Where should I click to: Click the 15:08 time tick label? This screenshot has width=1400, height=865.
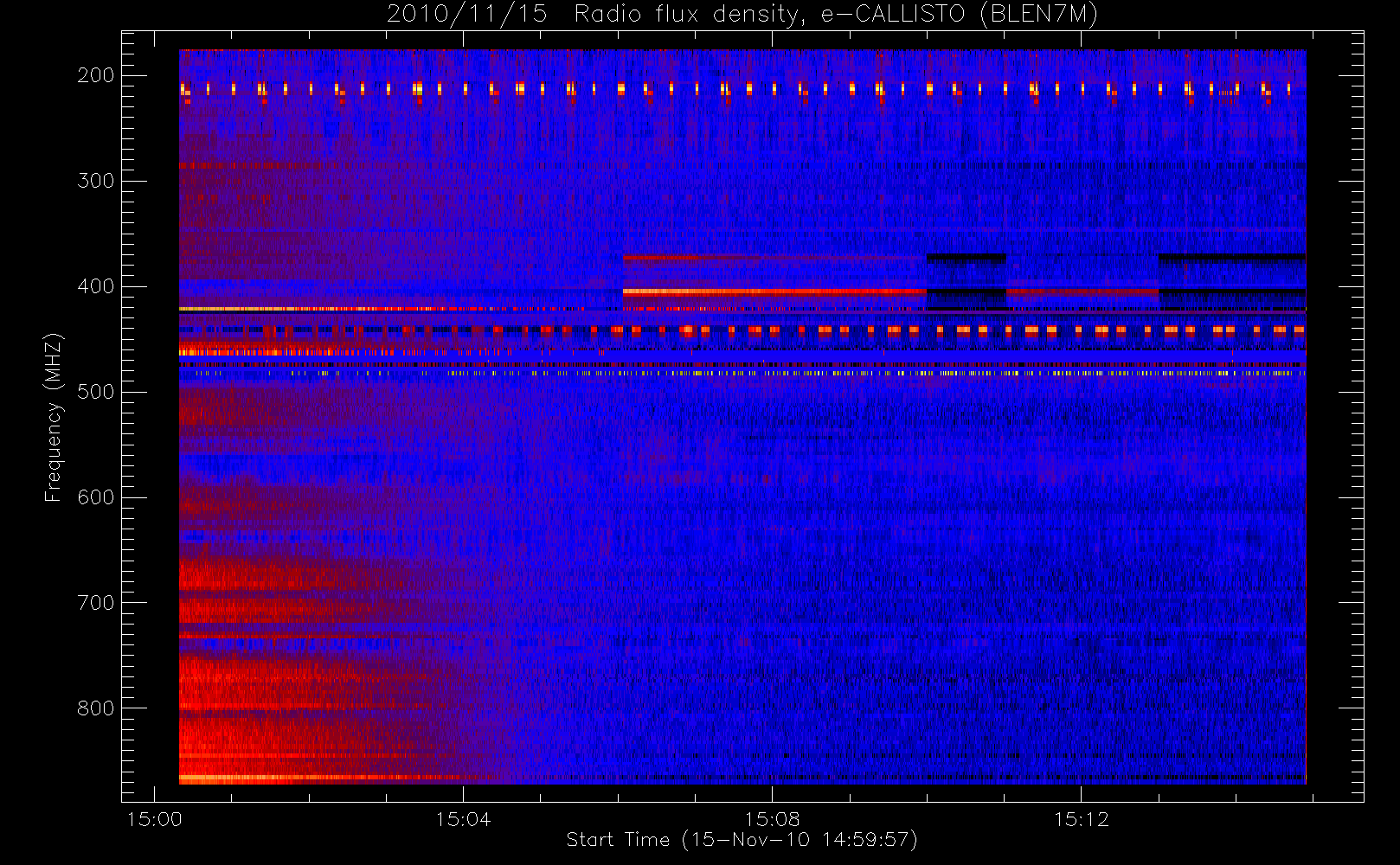pyautogui.click(x=772, y=819)
